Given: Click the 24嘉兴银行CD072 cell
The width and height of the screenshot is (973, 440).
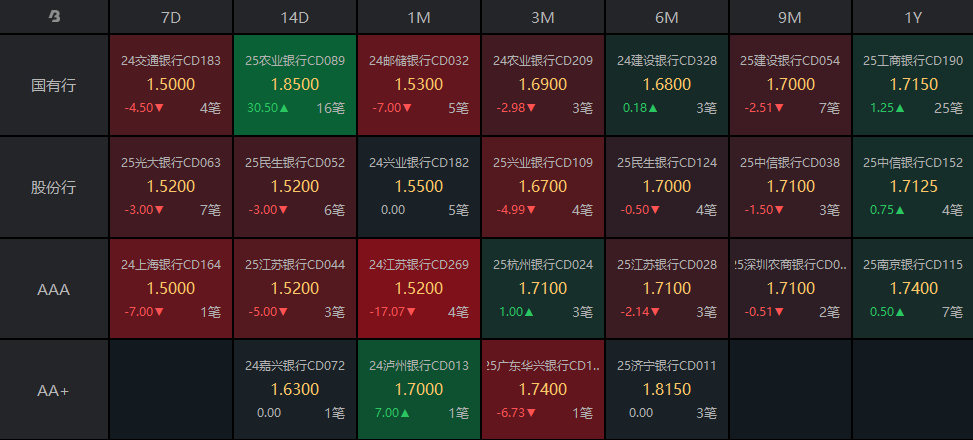Looking at the screenshot, I should (295, 390).
